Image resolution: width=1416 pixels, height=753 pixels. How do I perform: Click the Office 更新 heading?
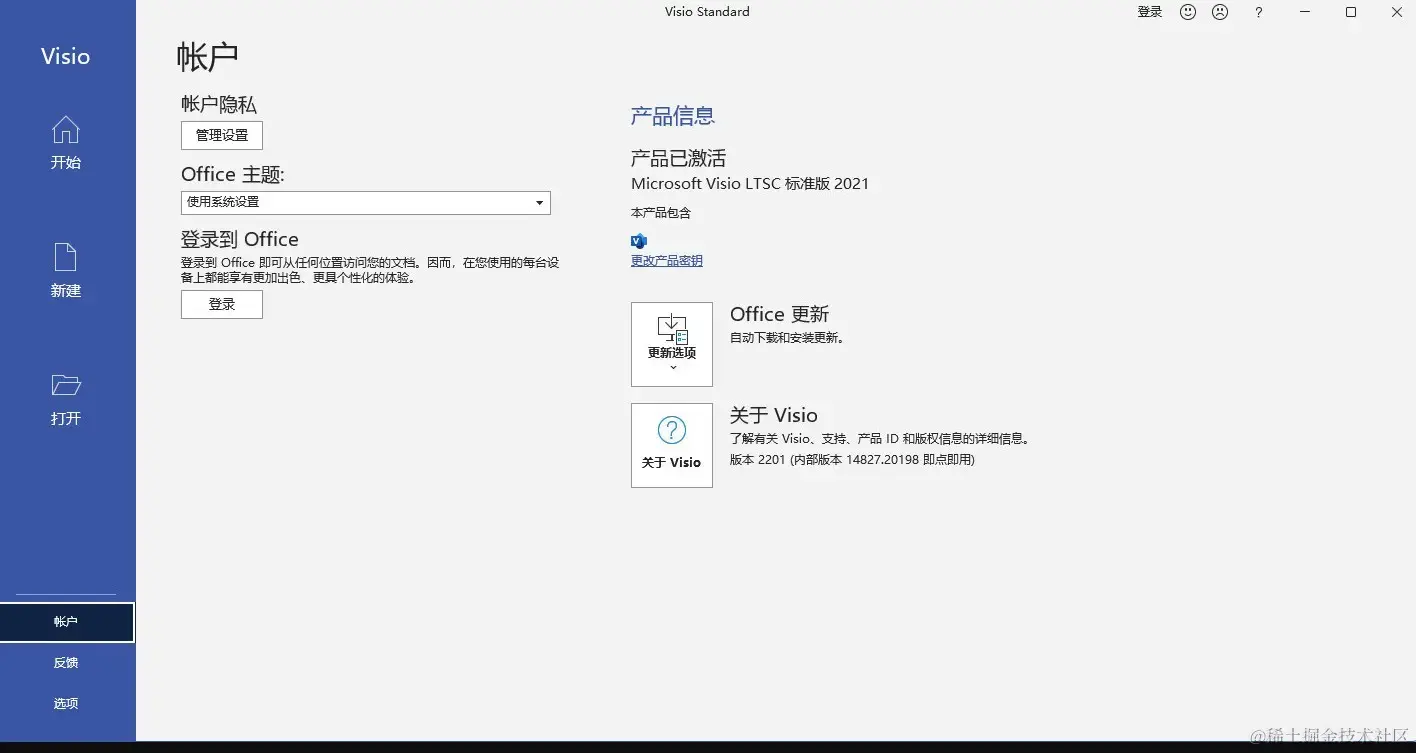click(780, 314)
